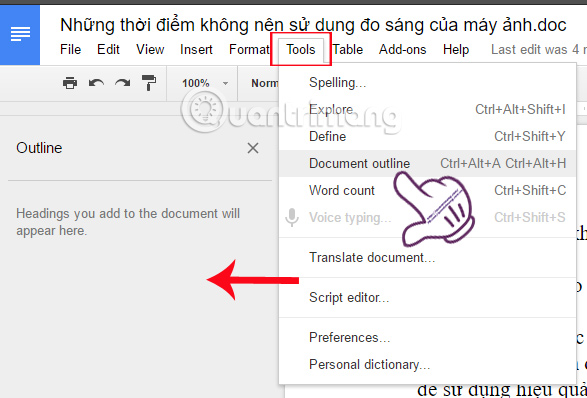
Task: Open the Edit menu
Action: [108, 49]
